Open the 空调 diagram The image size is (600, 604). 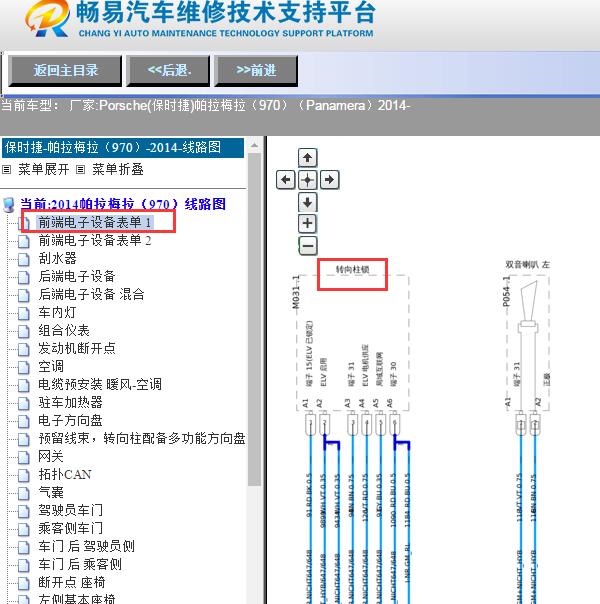[x=51, y=366]
